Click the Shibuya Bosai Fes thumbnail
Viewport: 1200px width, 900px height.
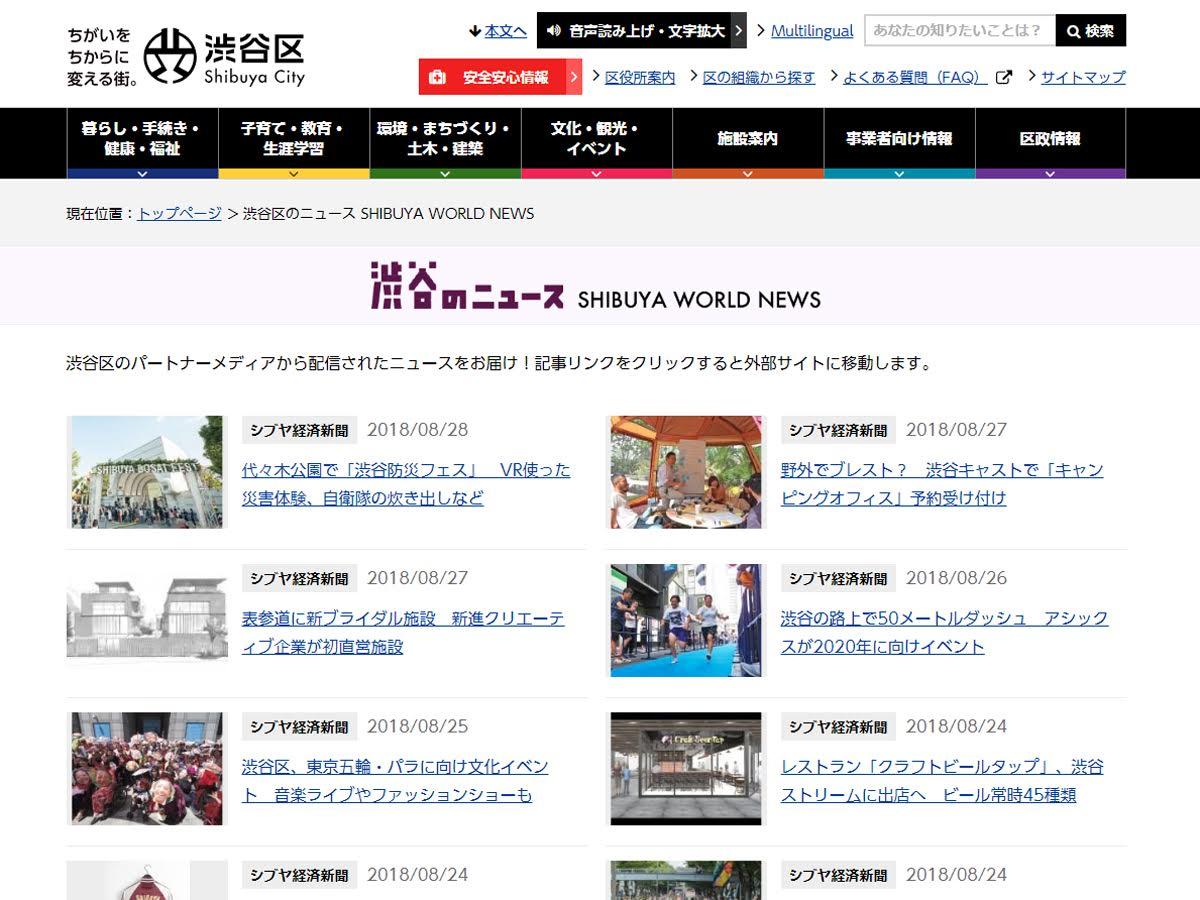pos(147,472)
